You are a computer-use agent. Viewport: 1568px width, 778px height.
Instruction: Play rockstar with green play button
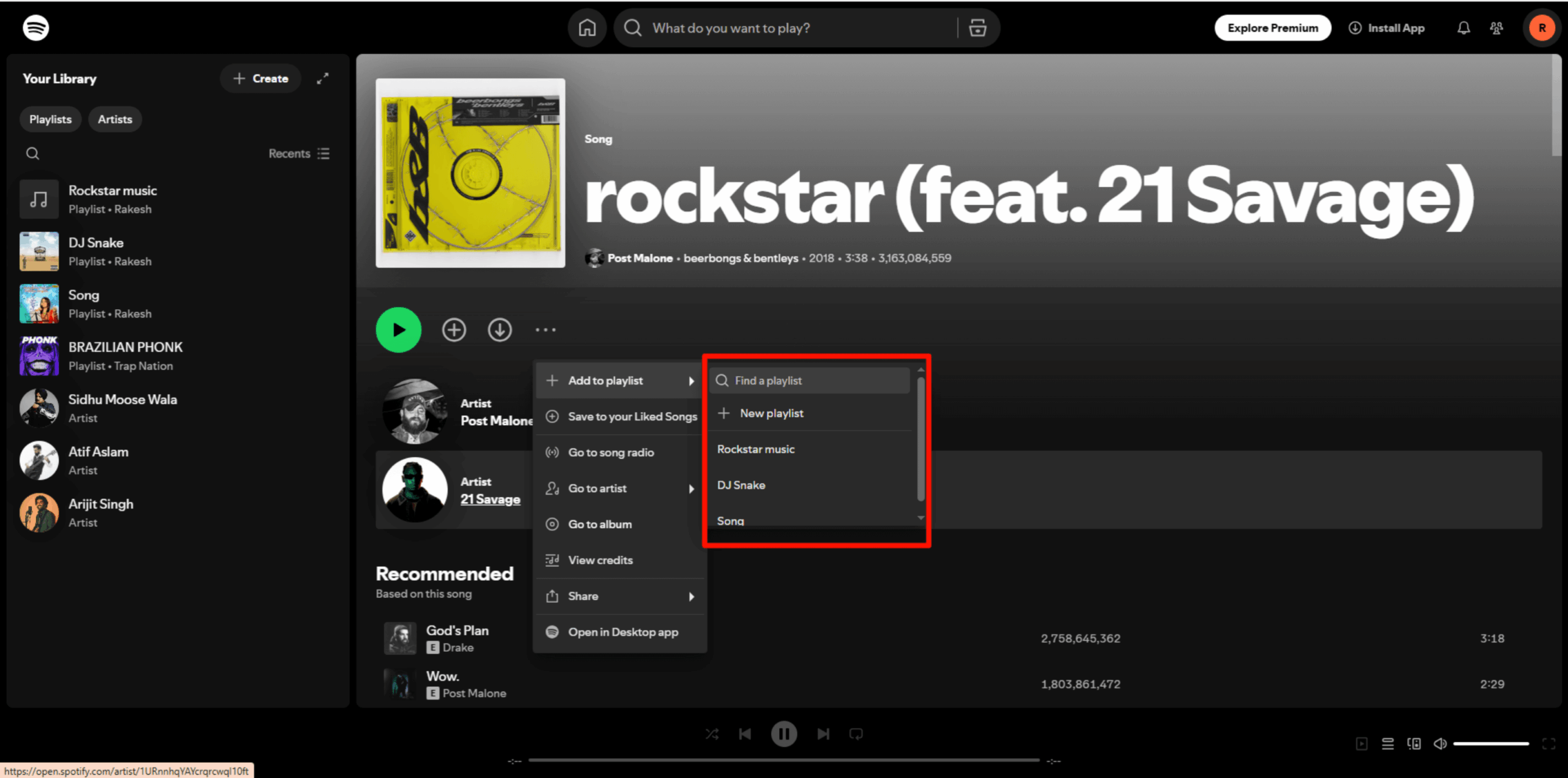398,330
